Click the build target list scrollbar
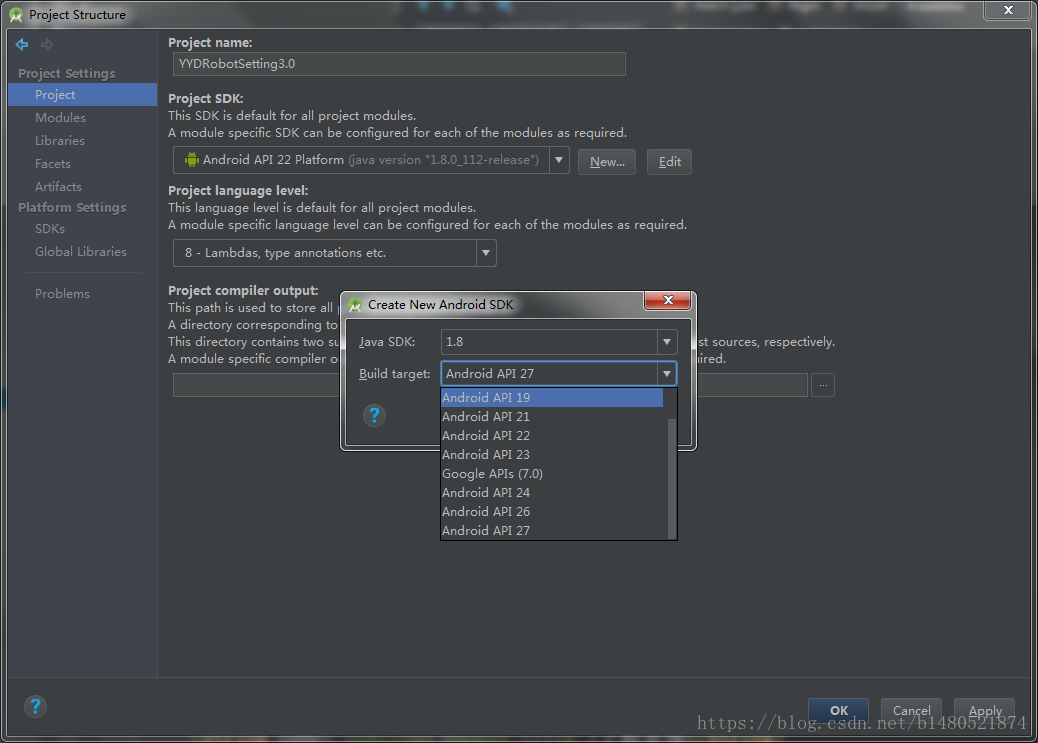Screen dimensions: 1038x743 672,478
